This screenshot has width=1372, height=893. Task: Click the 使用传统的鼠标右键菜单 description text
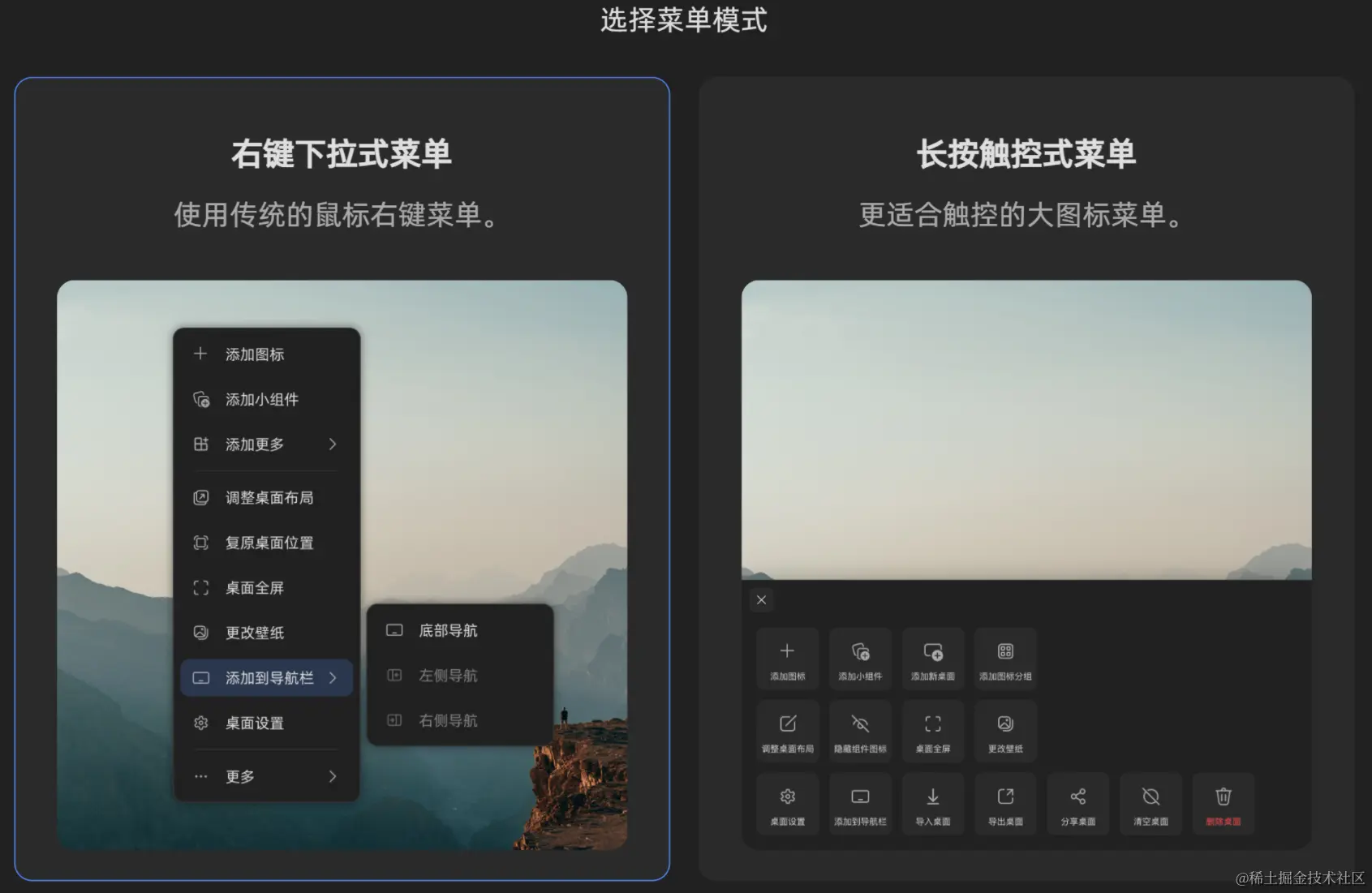pos(336,215)
